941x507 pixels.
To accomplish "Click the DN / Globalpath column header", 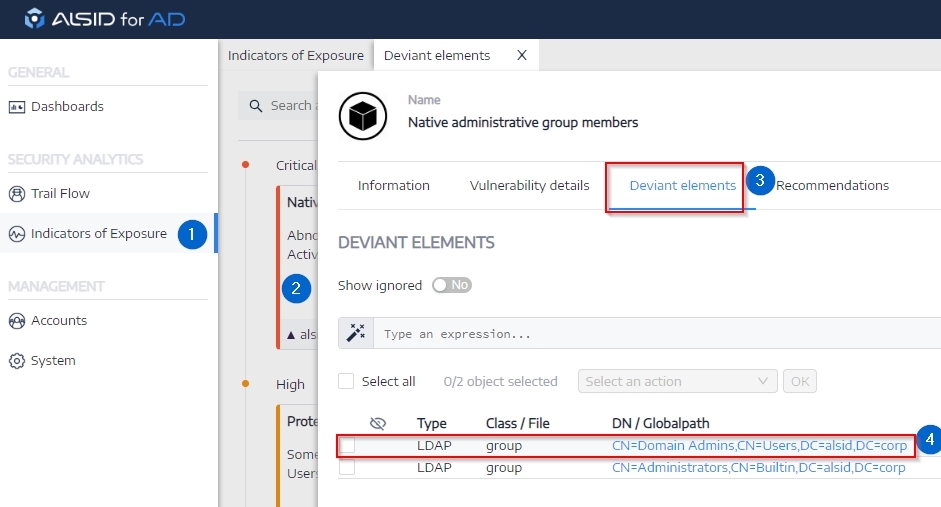I will click(x=661, y=424).
